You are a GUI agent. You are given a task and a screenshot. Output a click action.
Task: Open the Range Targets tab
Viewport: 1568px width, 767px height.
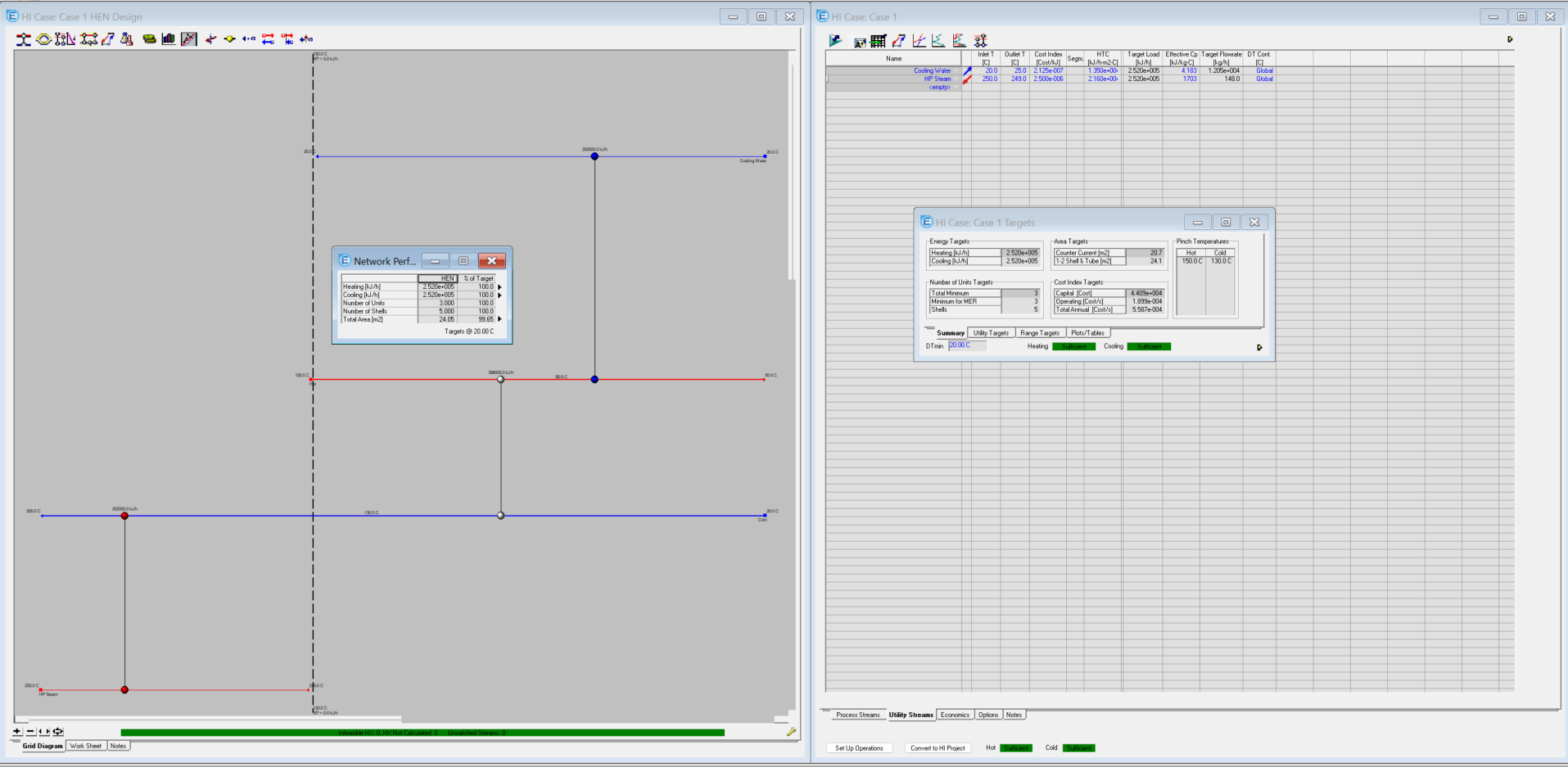(1040, 333)
